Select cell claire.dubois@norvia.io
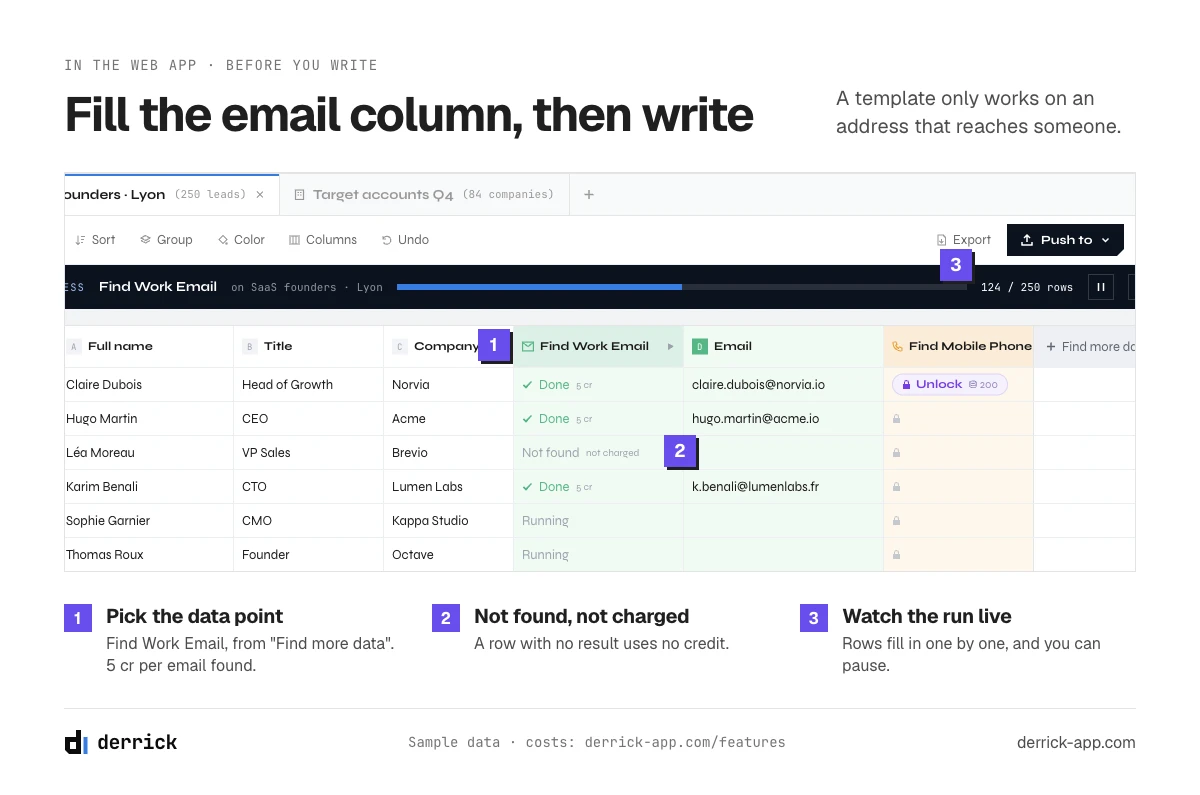This screenshot has width=1200, height=795. (x=783, y=385)
